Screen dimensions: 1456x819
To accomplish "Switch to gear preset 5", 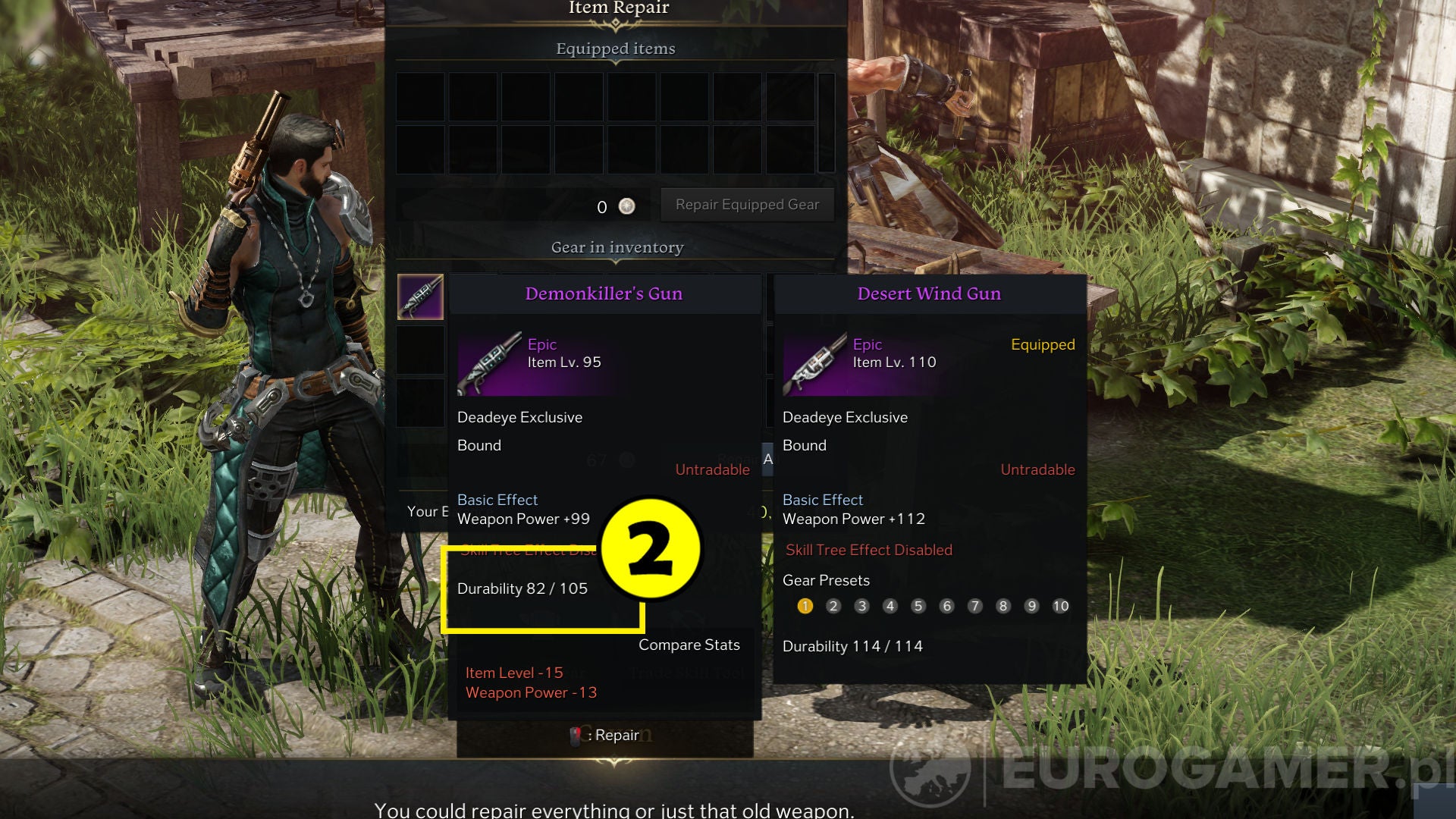I will coord(918,606).
